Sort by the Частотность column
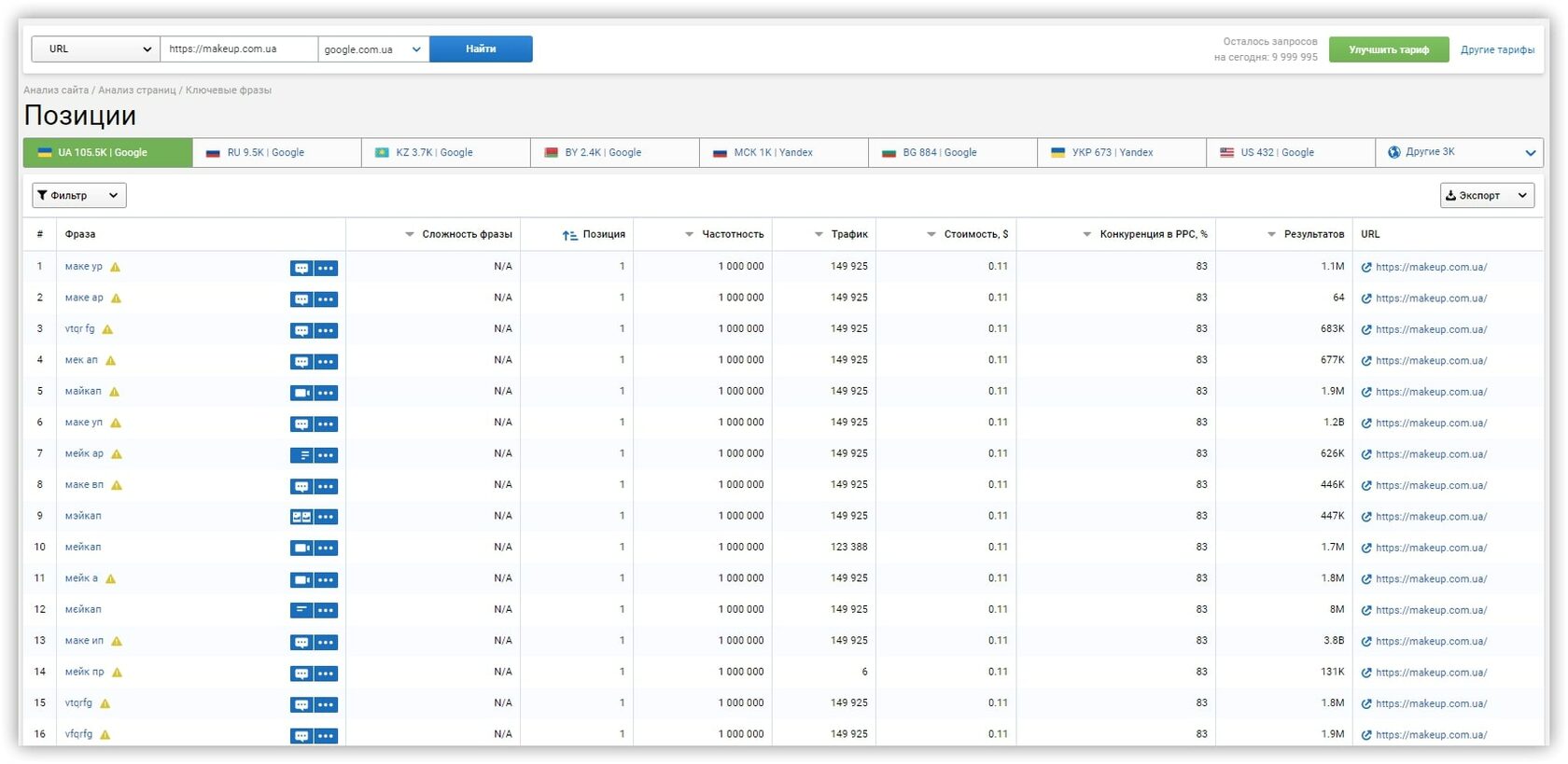 pyautogui.click(x=724, y=235)
